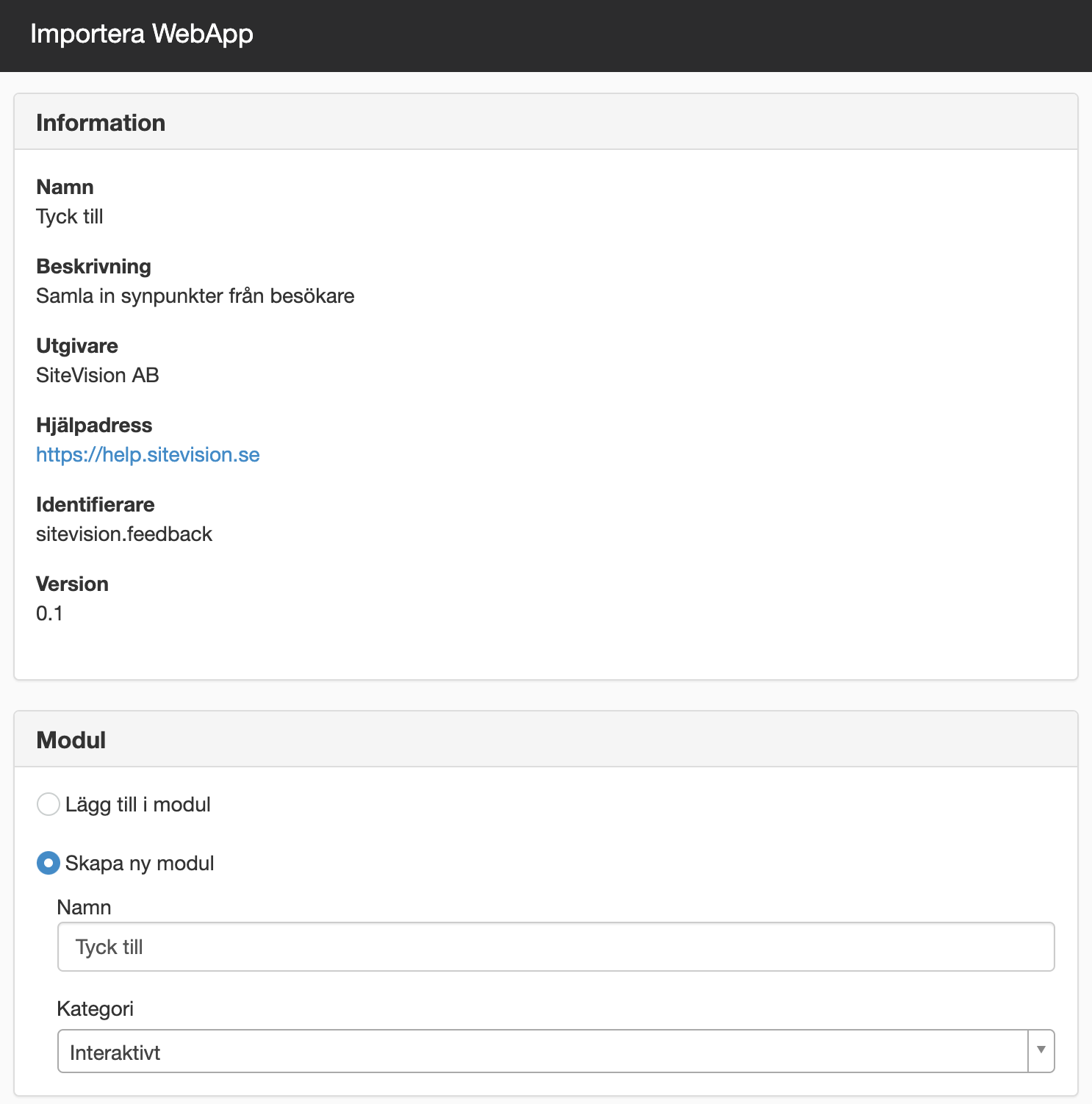1092x1104 pixels.
Task: Click the Kategori dropdown arrow
Action: pyautogui.click(x=1041, y=1051)
